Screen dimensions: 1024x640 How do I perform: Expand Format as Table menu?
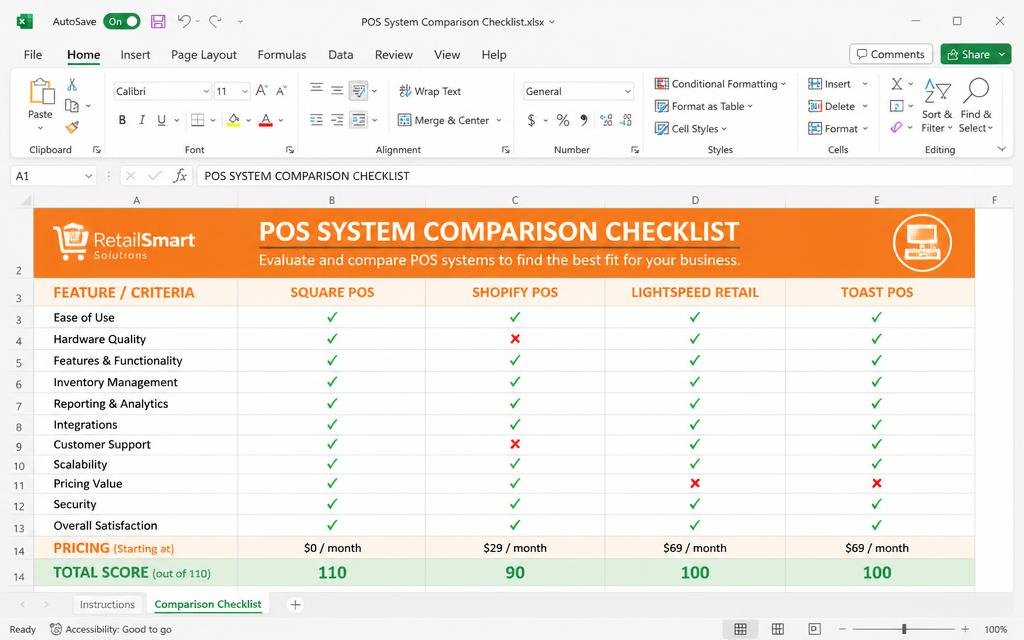[704, 106]
